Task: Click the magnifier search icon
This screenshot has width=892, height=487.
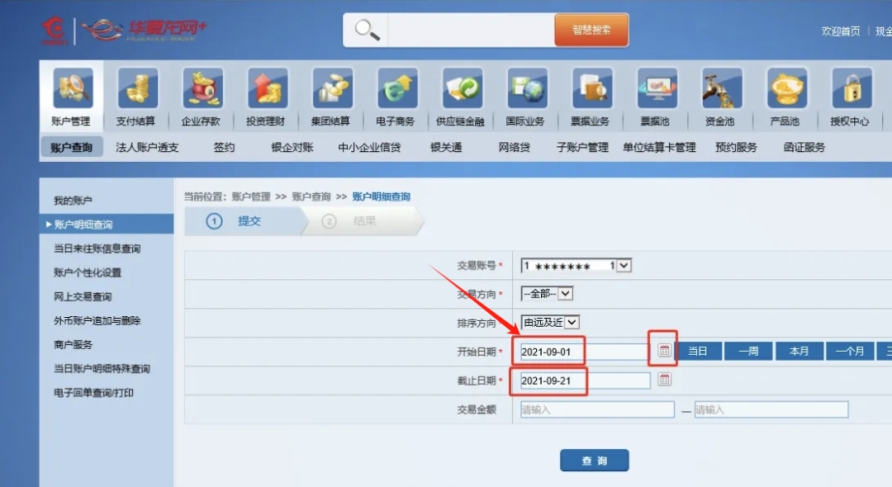Action: click(367, 30)
